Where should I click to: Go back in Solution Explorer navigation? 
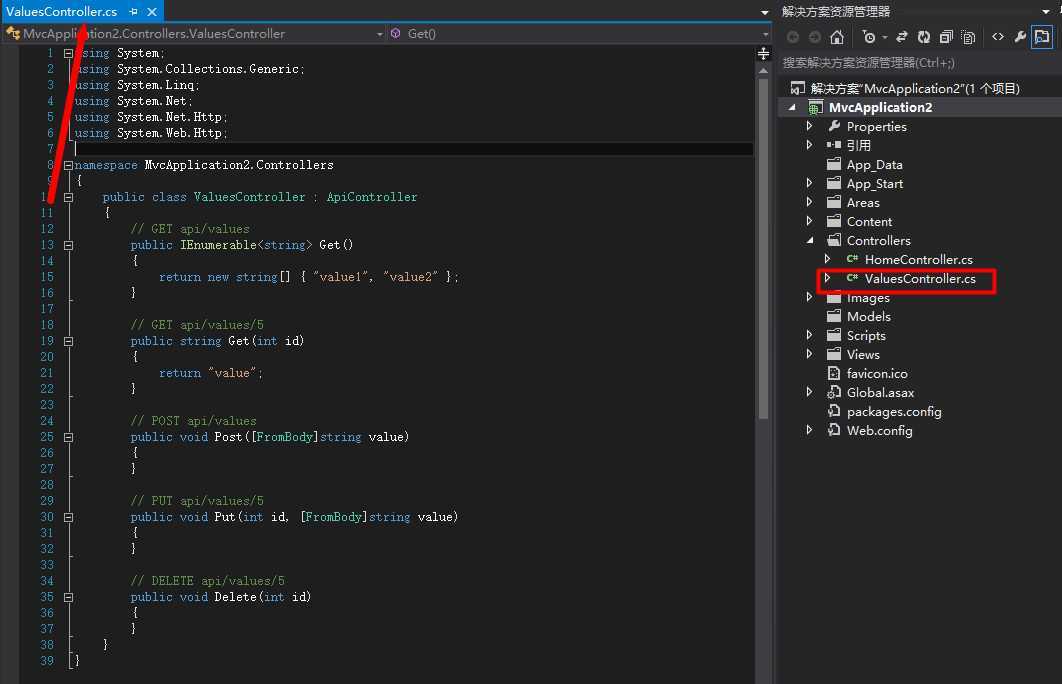click(x=793, y=37)
